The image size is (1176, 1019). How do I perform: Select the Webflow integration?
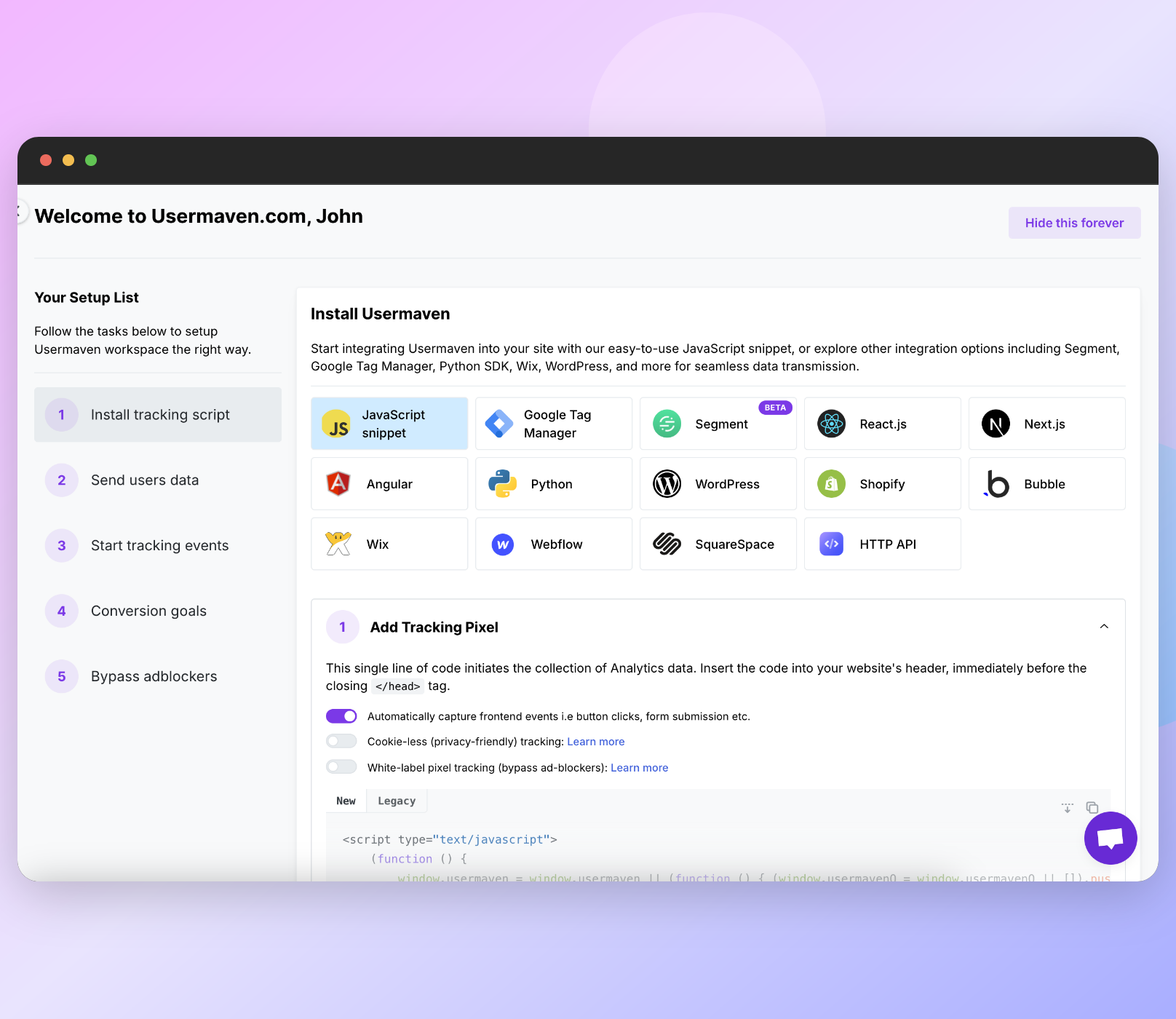(554, 544)
